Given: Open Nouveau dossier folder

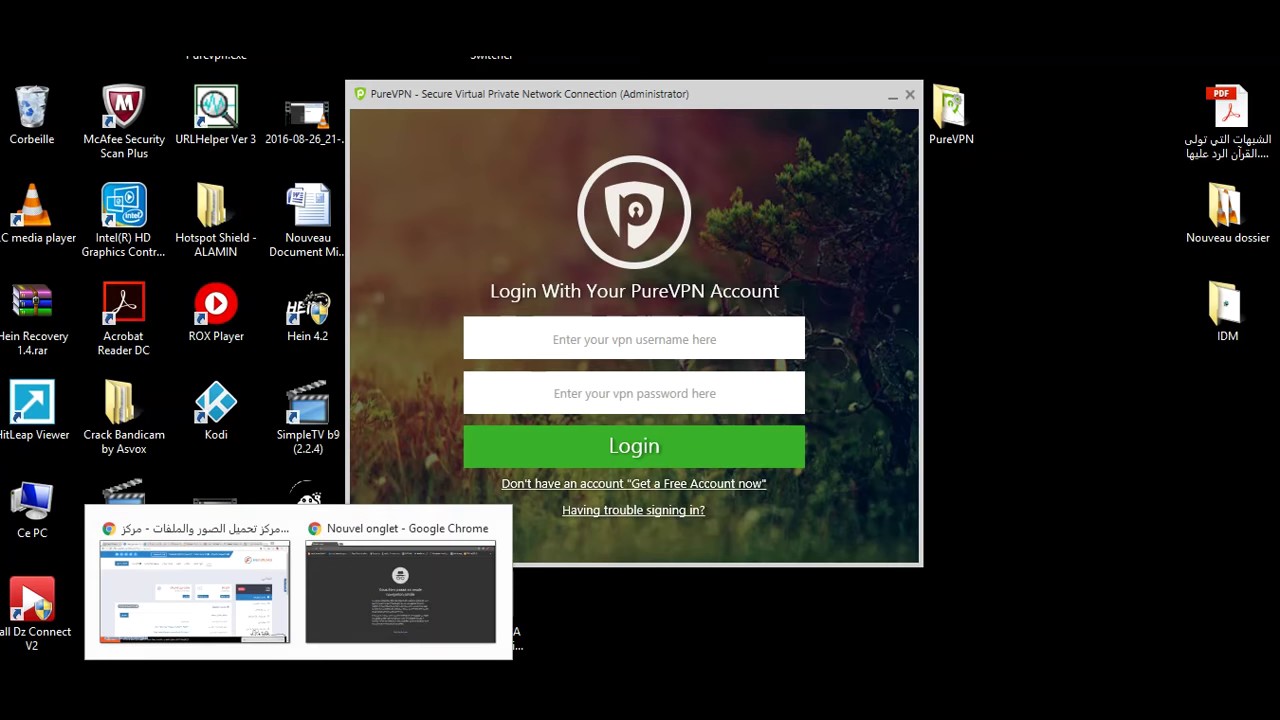Looking at the screenshot, I should [x=1224, y=205].
